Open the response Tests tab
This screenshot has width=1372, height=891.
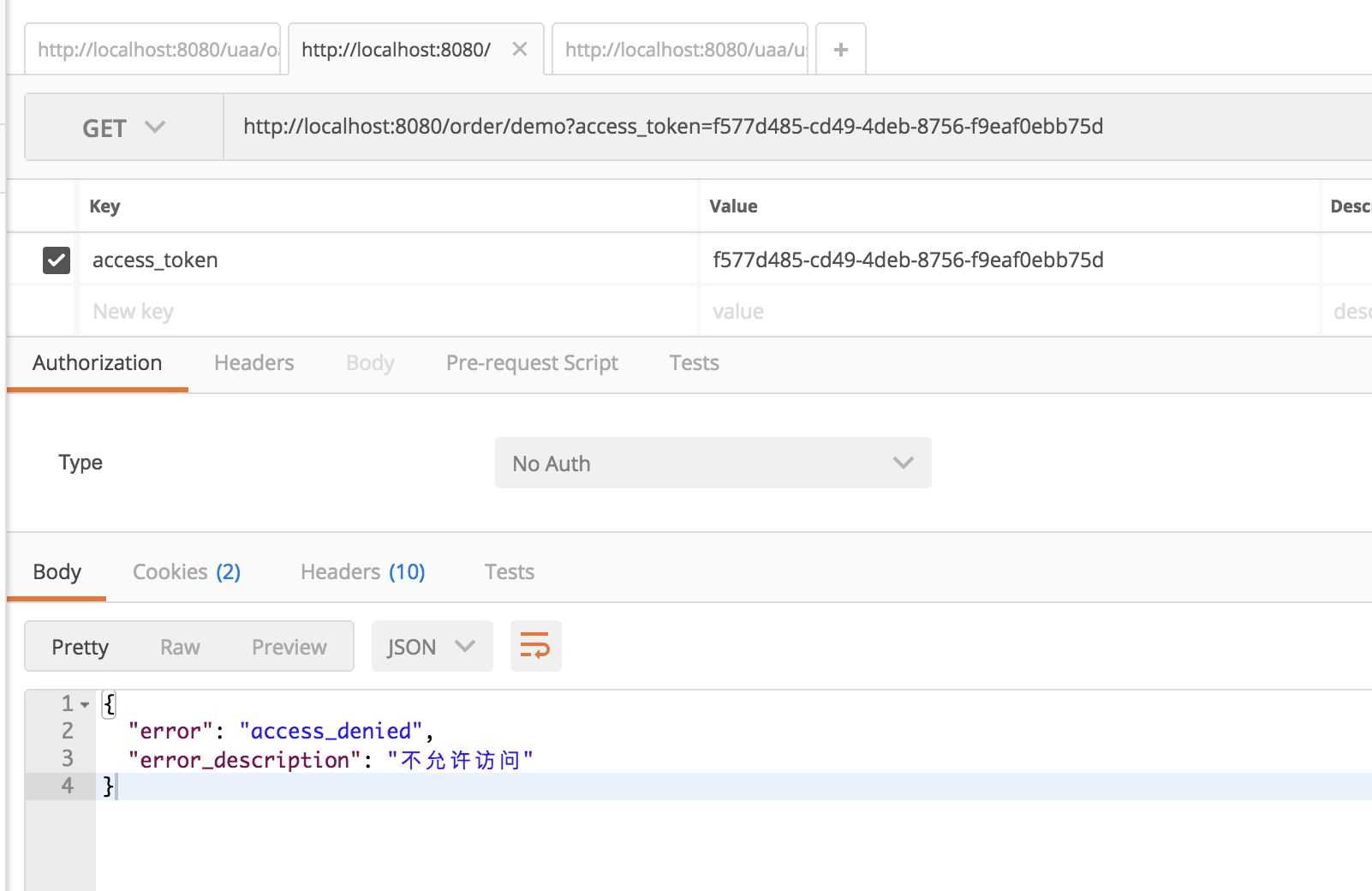pyautogui.click(x=509, y=571)
